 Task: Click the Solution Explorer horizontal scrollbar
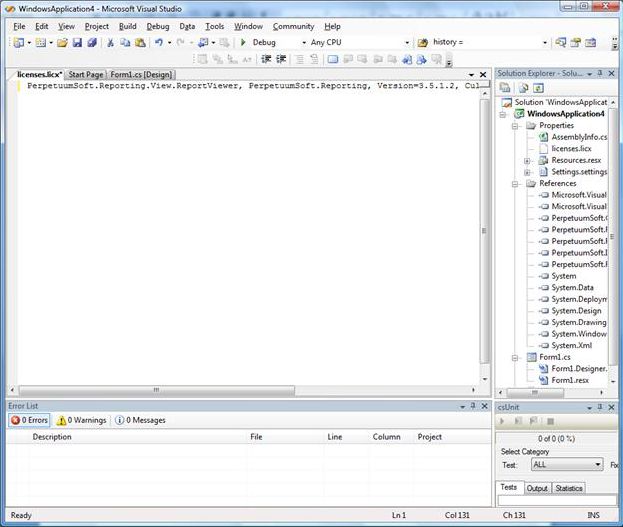(x=535, y=393)
